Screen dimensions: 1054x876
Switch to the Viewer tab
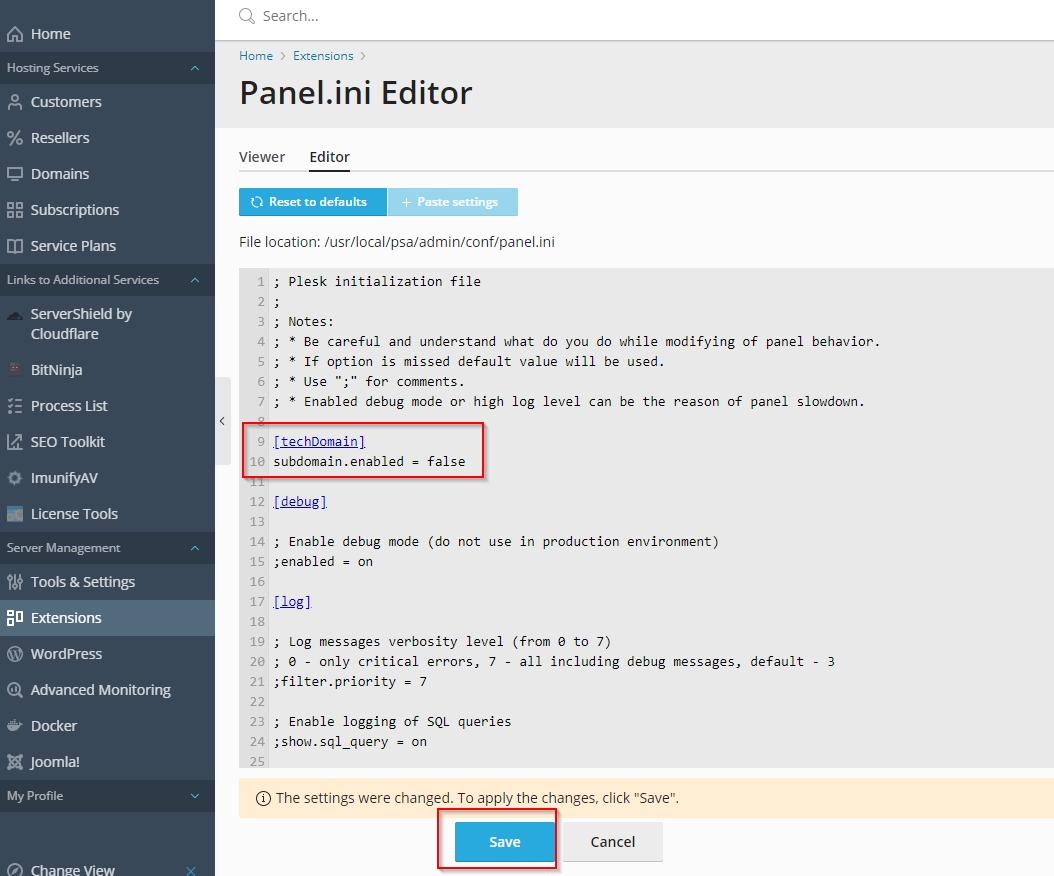point(262,157)
